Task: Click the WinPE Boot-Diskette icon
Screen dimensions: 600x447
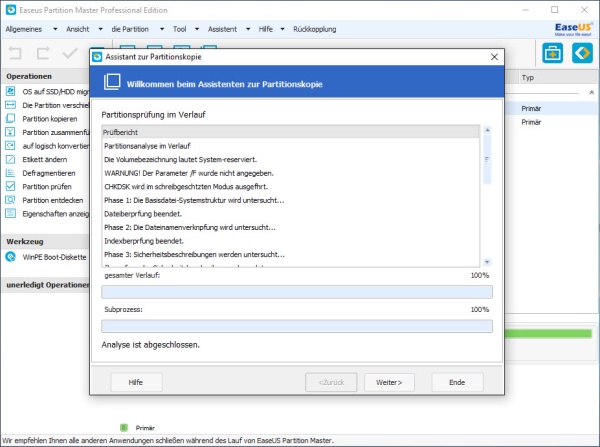Action: pos(10,257)
